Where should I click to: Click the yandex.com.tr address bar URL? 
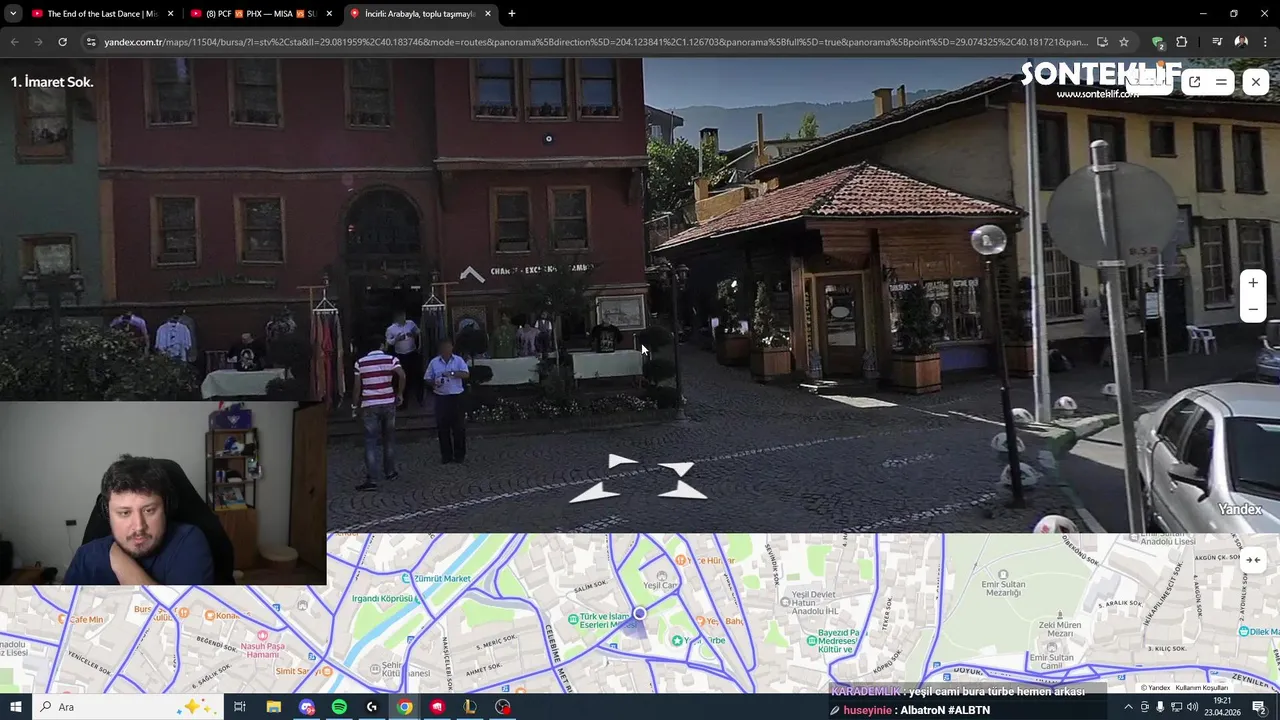click(595, 42)
